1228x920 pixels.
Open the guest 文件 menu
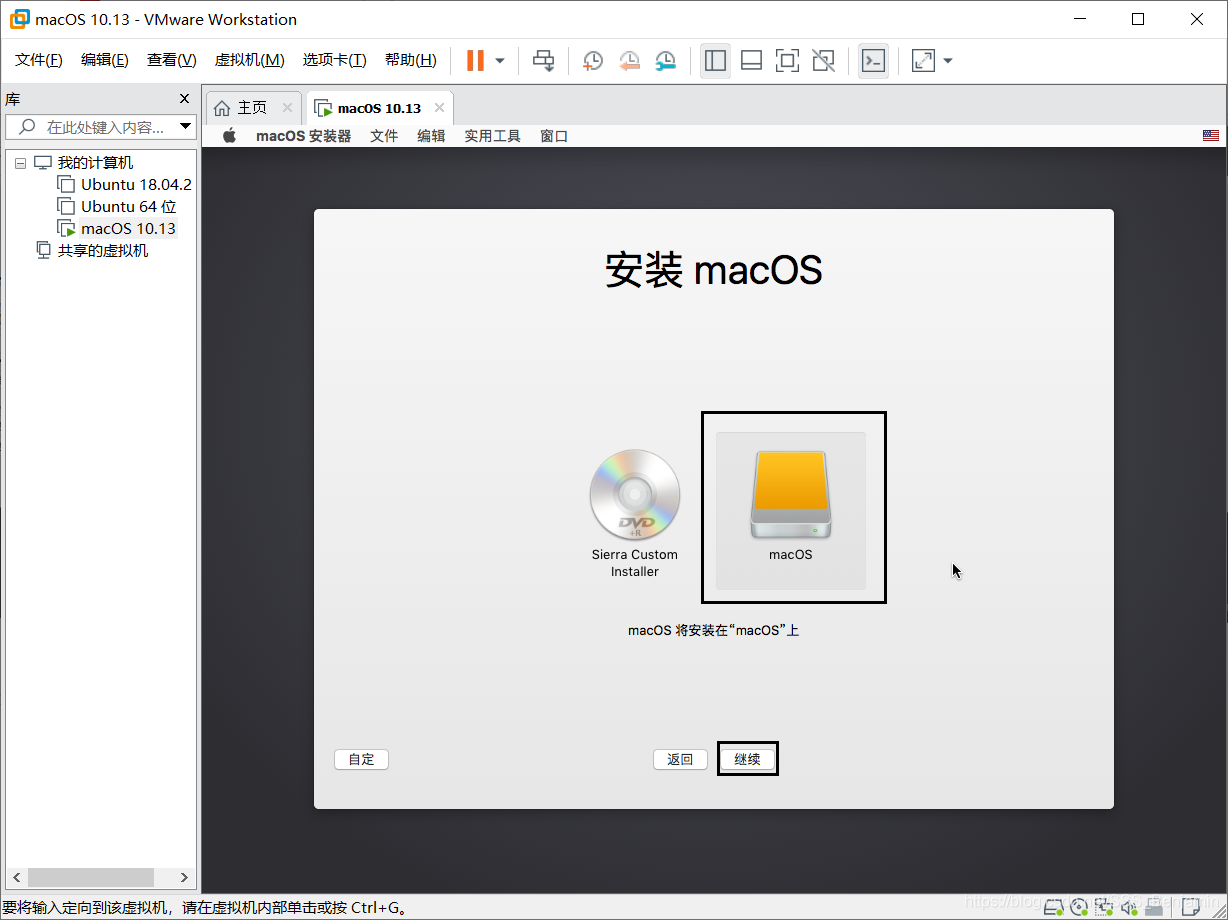pos(384,136)
